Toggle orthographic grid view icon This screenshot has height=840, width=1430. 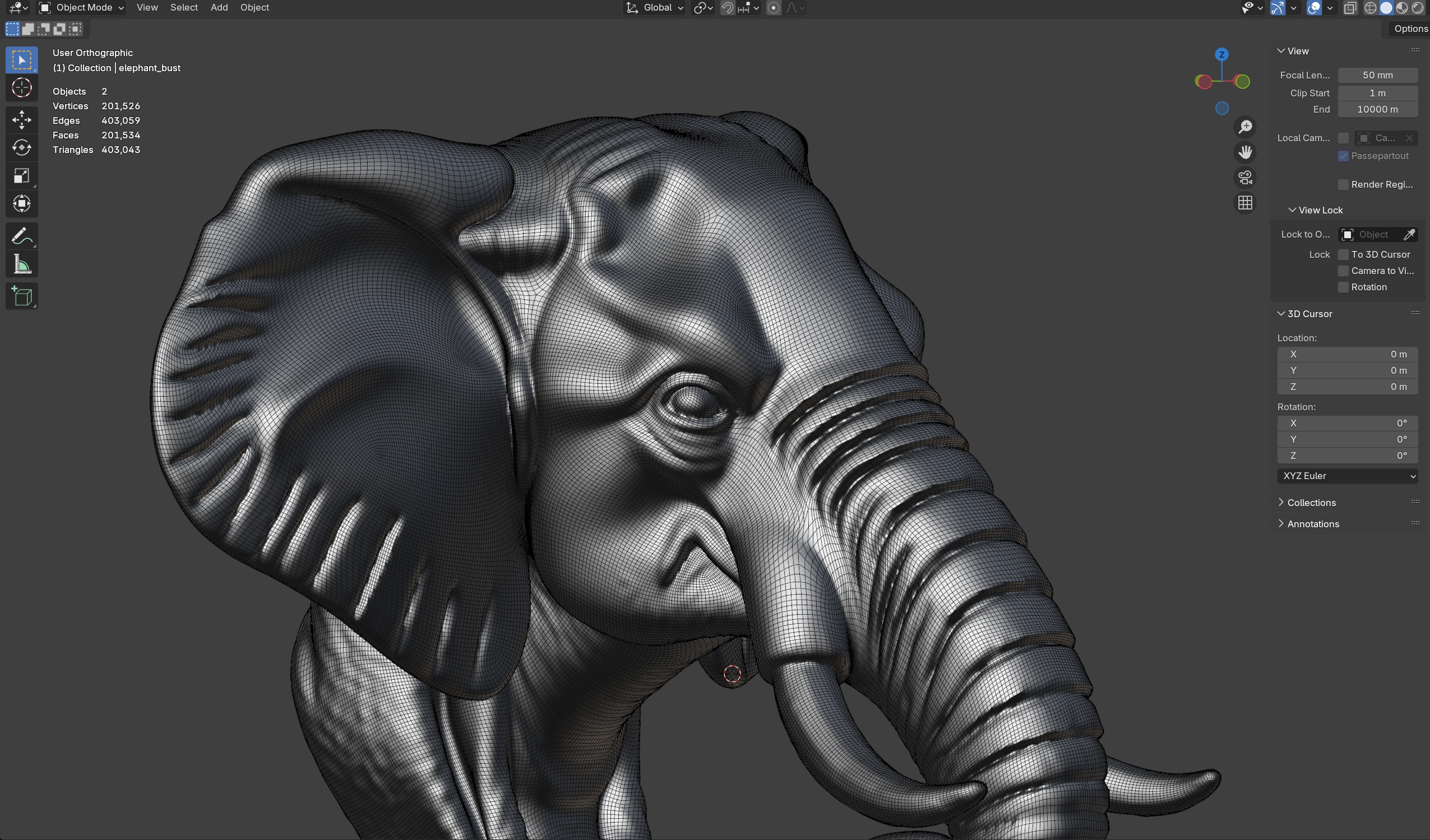tap(1245, 203)
